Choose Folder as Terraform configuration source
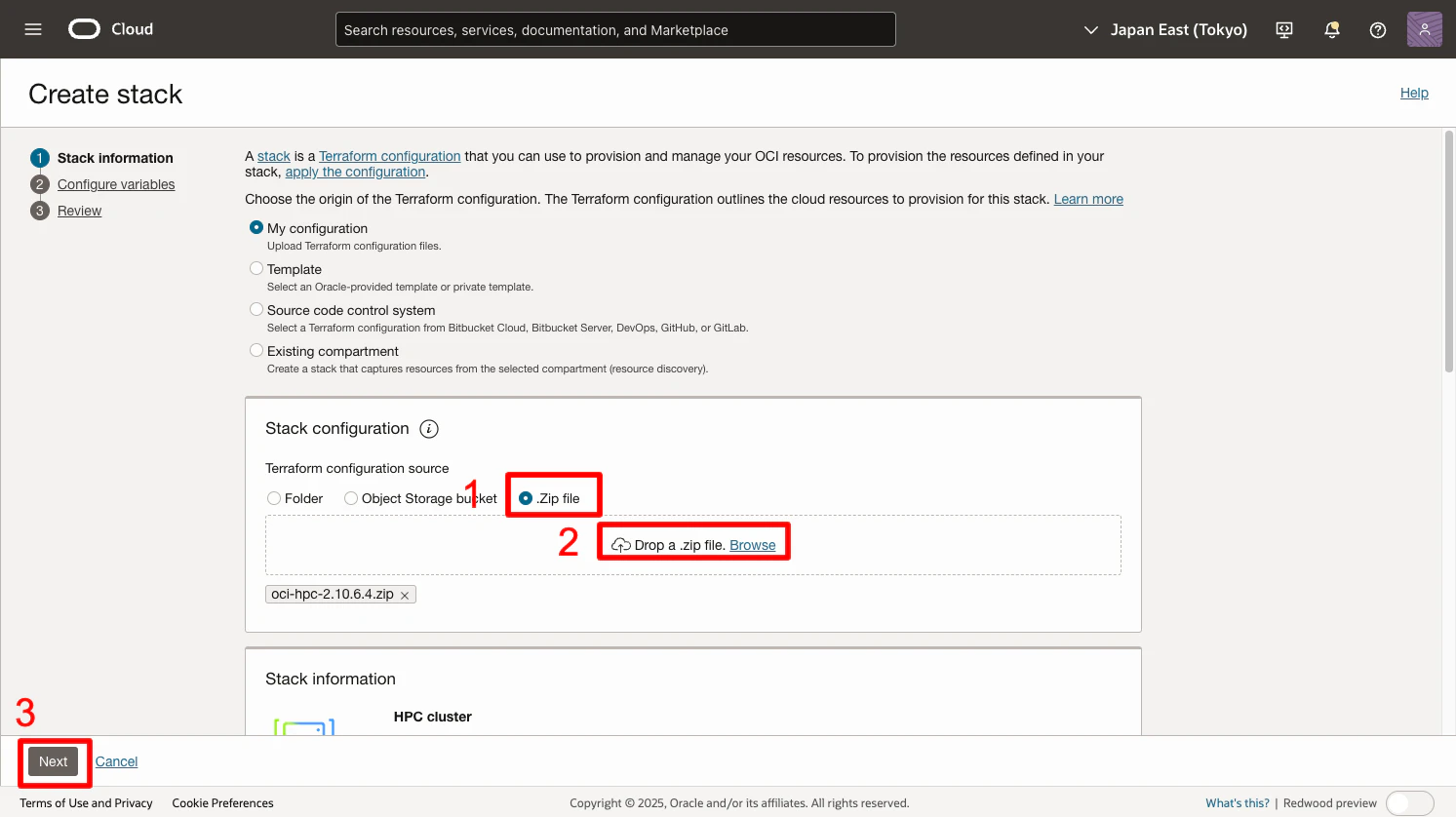 click(274, 498)
